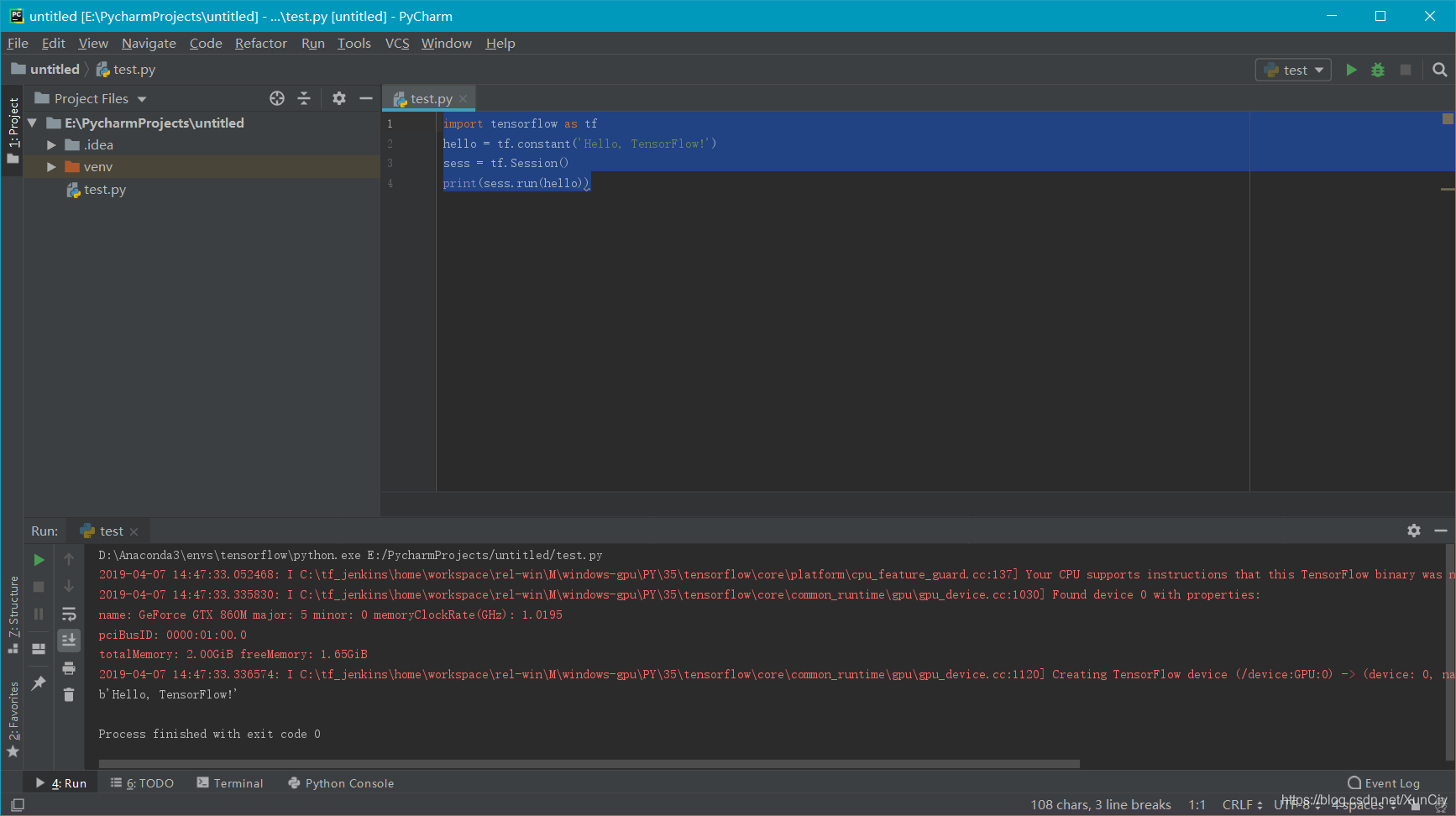The height and width of the screenshot is (816, 1456).
Task: Clear output with trash icon
Action: (69, 694)
